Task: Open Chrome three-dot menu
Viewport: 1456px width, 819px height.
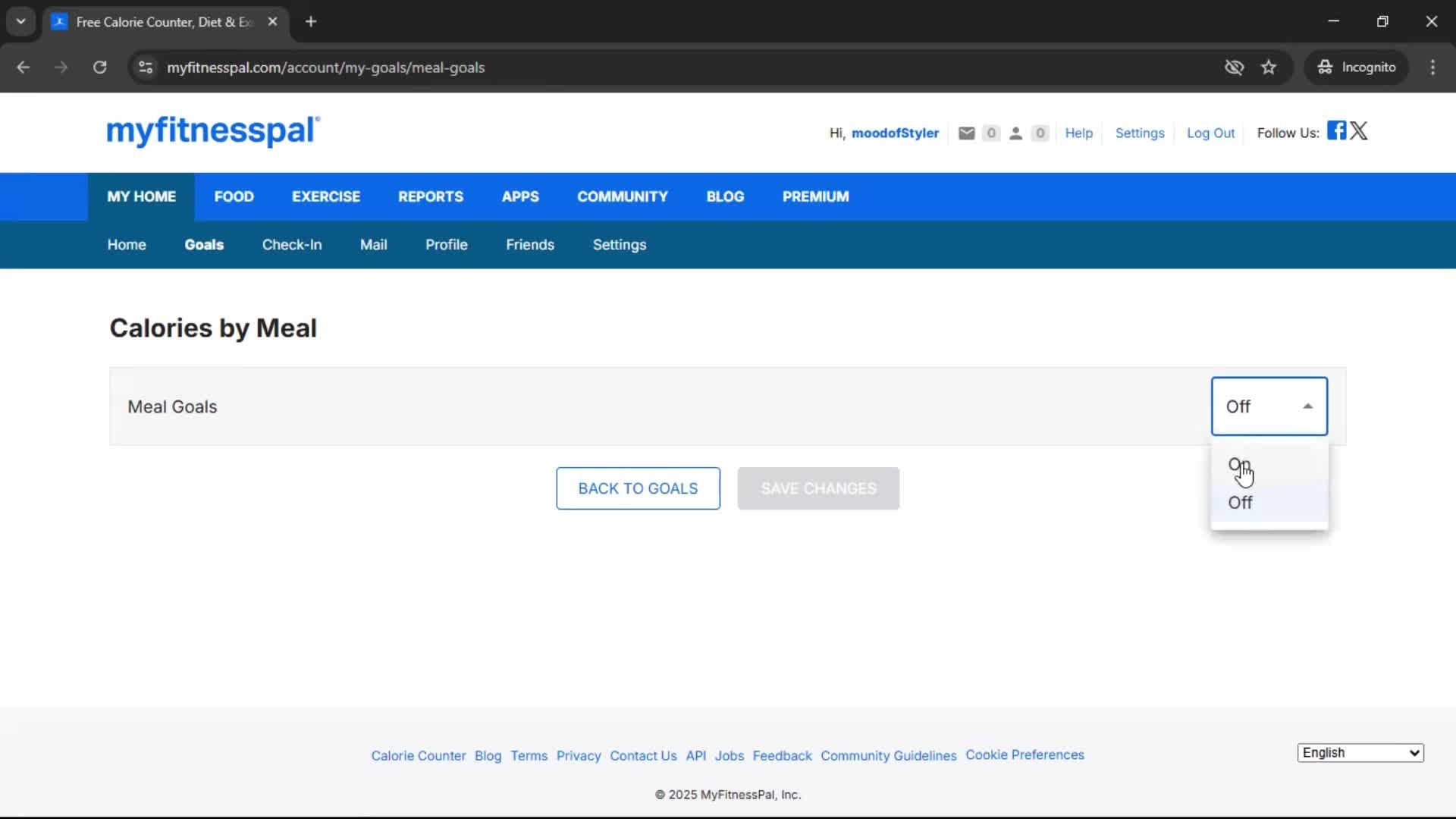Action: (1432, 67)
